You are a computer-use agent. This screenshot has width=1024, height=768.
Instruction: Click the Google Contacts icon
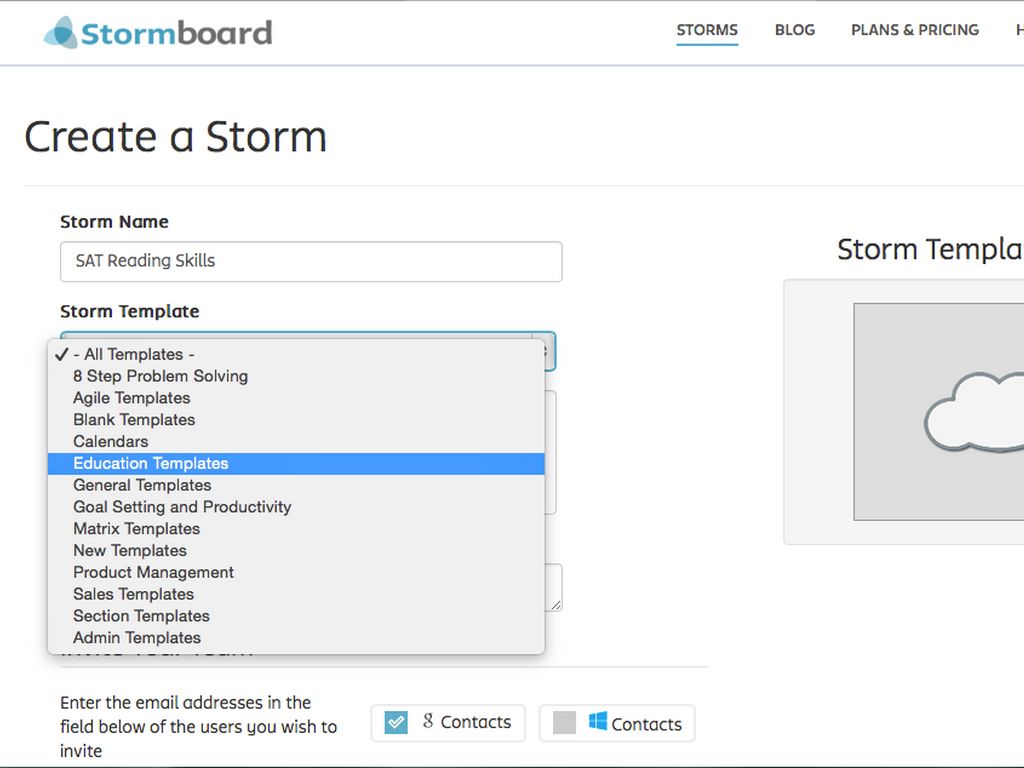[428, 721]
